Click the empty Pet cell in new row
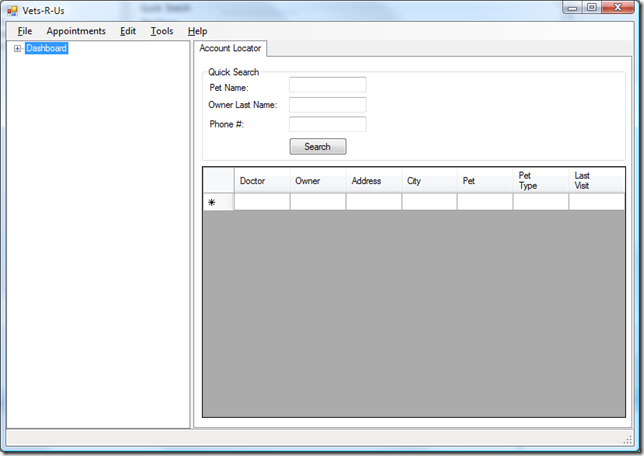This screenshot has width=644, height=456. point(485,202)
